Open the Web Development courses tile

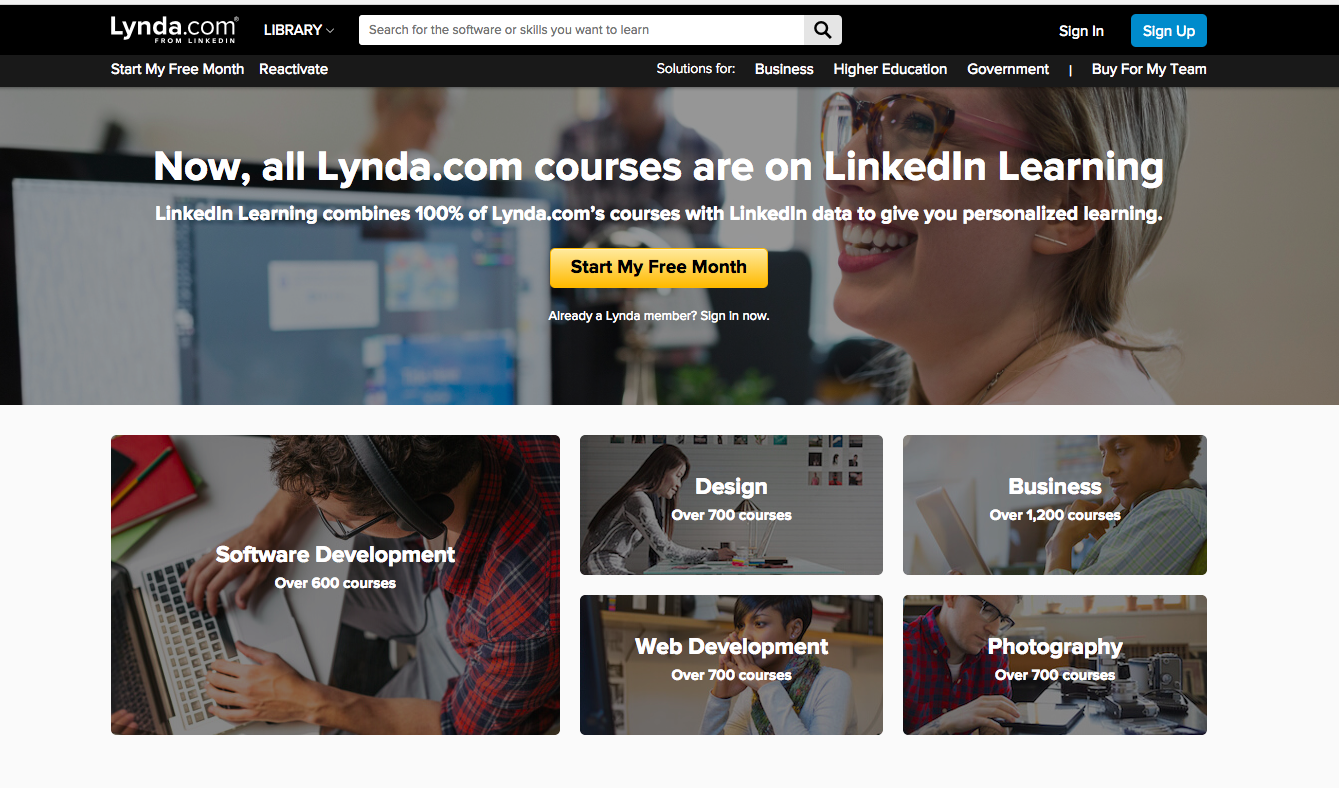tap(731, 665)
